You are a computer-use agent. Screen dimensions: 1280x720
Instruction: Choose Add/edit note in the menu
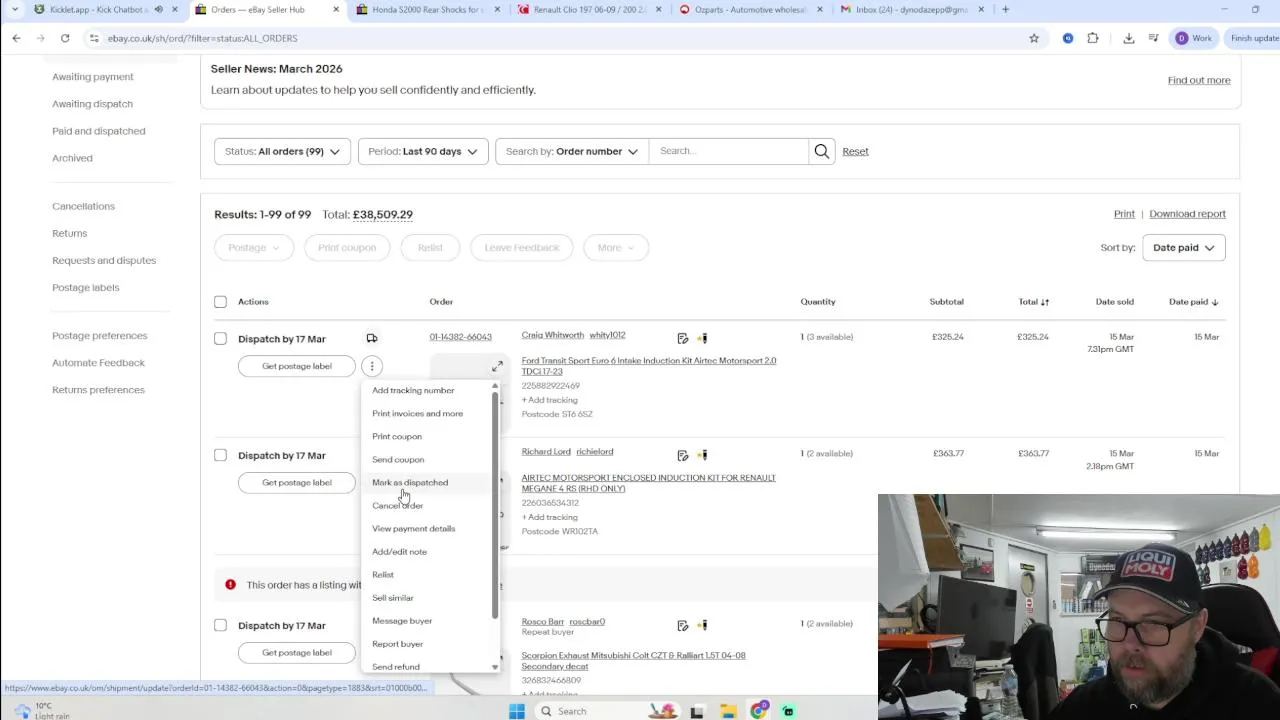399,551
